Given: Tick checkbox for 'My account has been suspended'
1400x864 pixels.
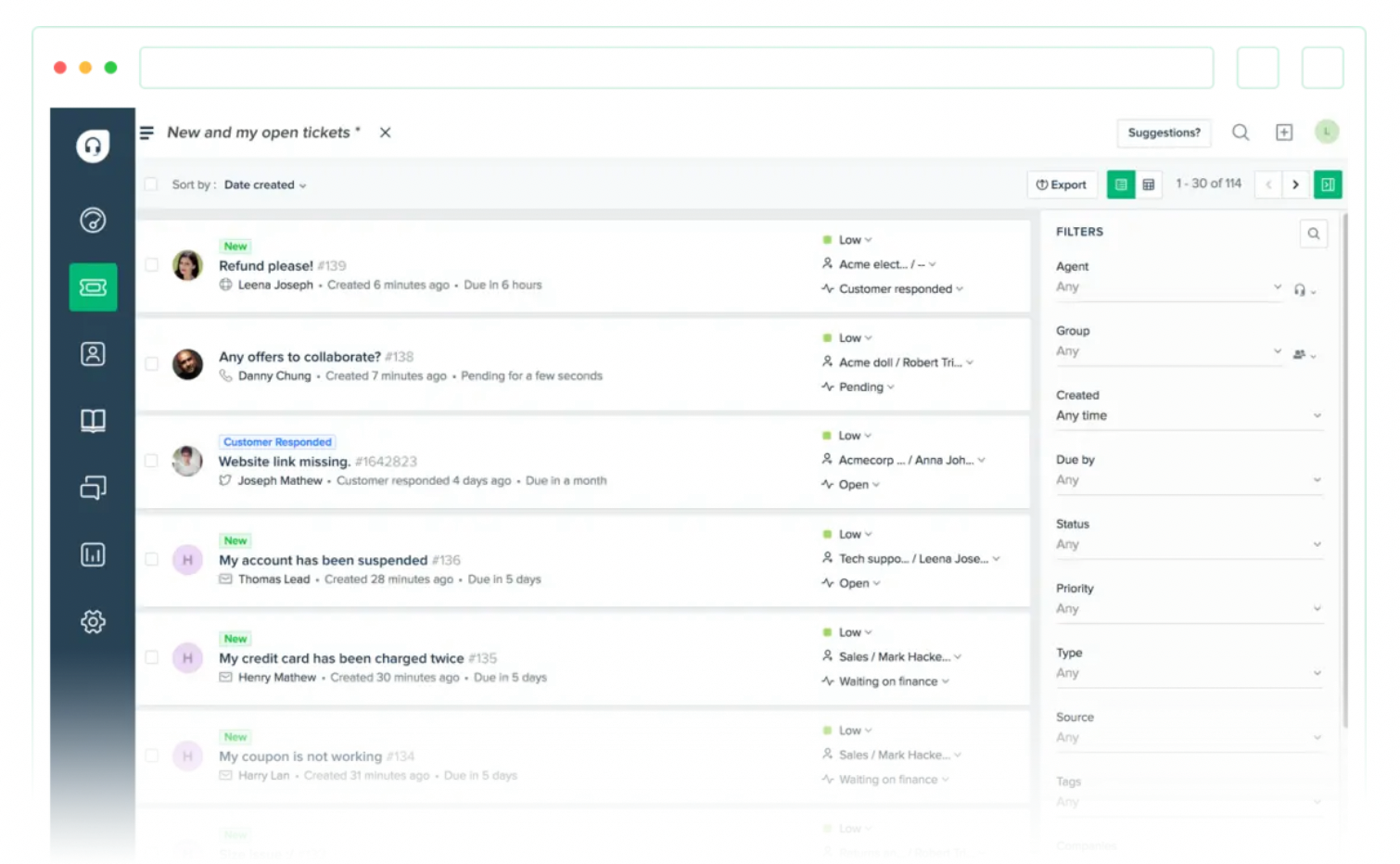Looking at the screenshot, I should point(151,559).
